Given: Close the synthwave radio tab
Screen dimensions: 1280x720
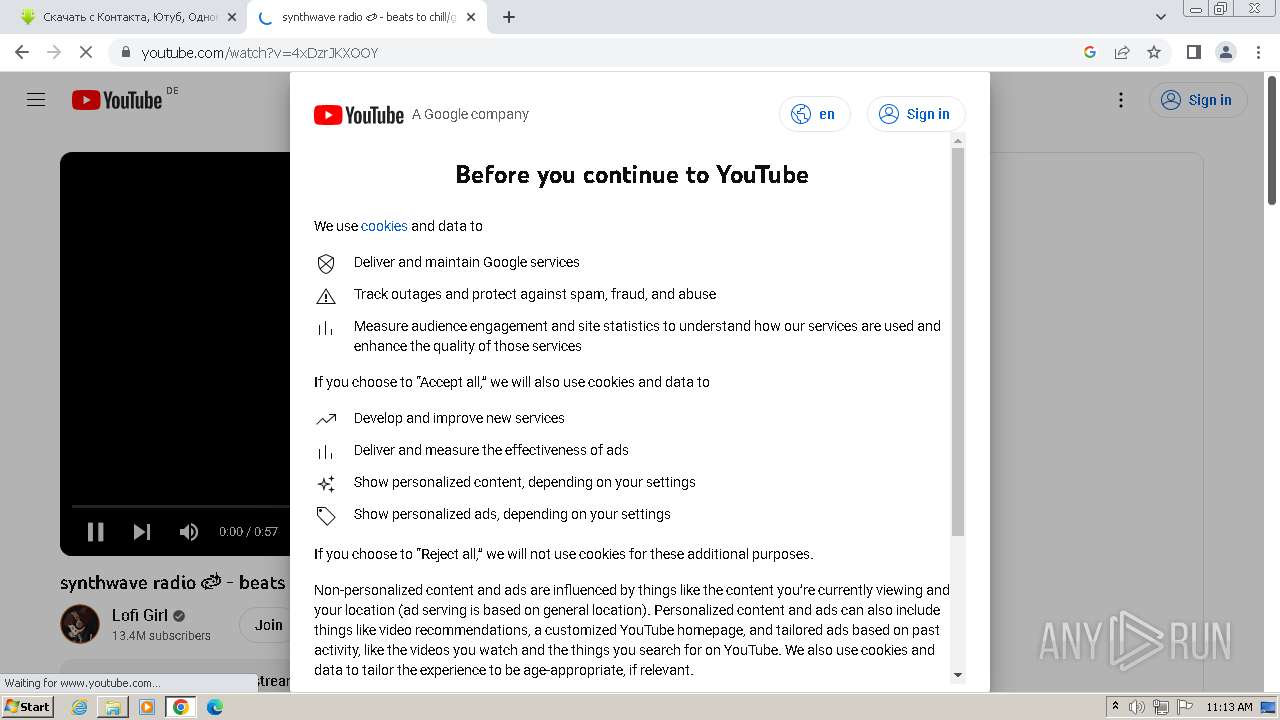Looking at the screenshot, I should coord(471,17).
